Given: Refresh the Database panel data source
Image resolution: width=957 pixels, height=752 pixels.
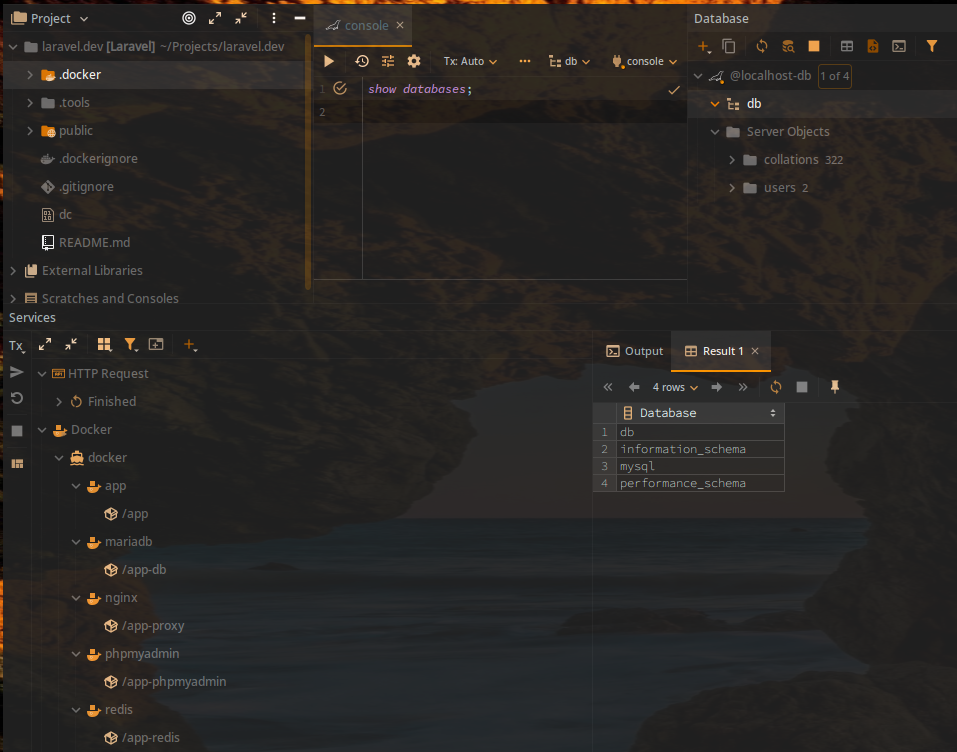Looking at the screenshot, I should point(762,46).
